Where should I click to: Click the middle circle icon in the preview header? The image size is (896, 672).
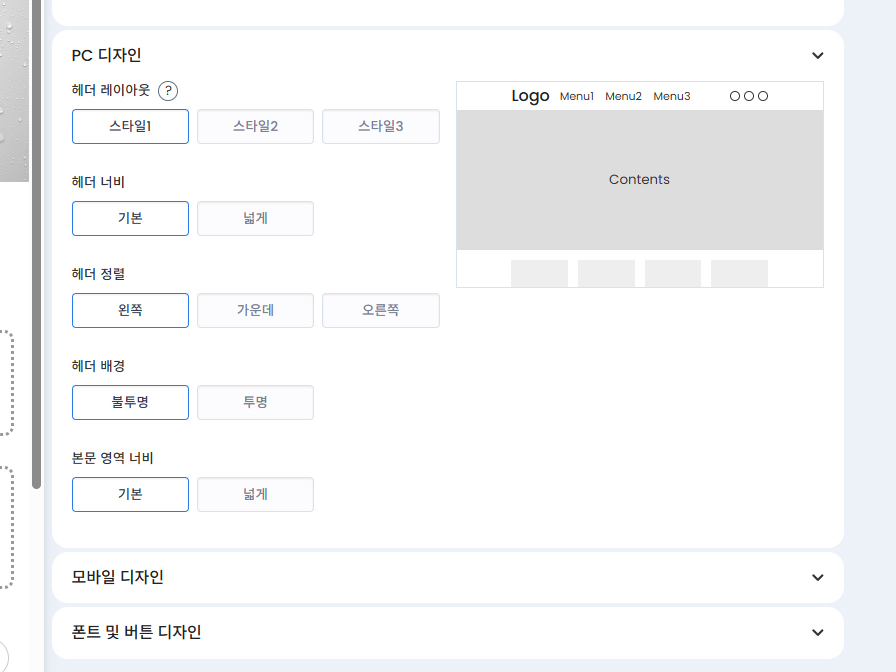[x=749, y=96]
